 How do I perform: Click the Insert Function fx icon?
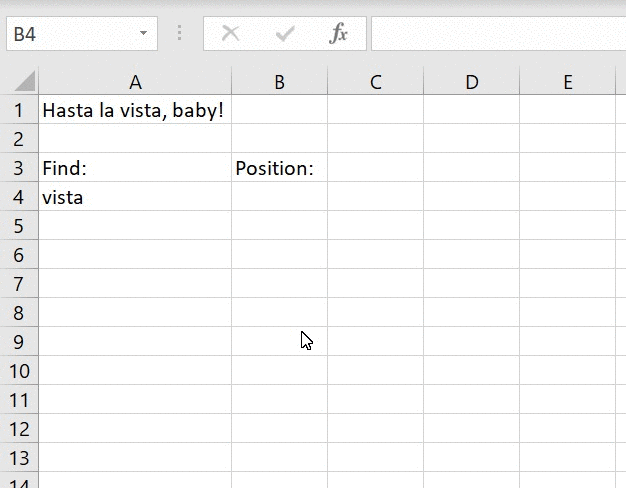339,34
